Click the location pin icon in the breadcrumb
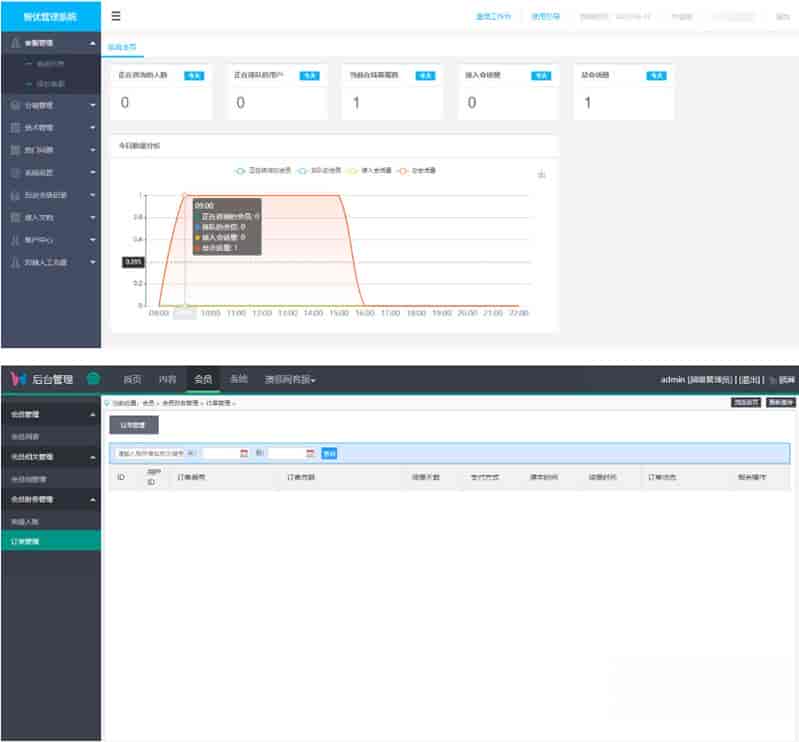 click(x=108, y=402)
